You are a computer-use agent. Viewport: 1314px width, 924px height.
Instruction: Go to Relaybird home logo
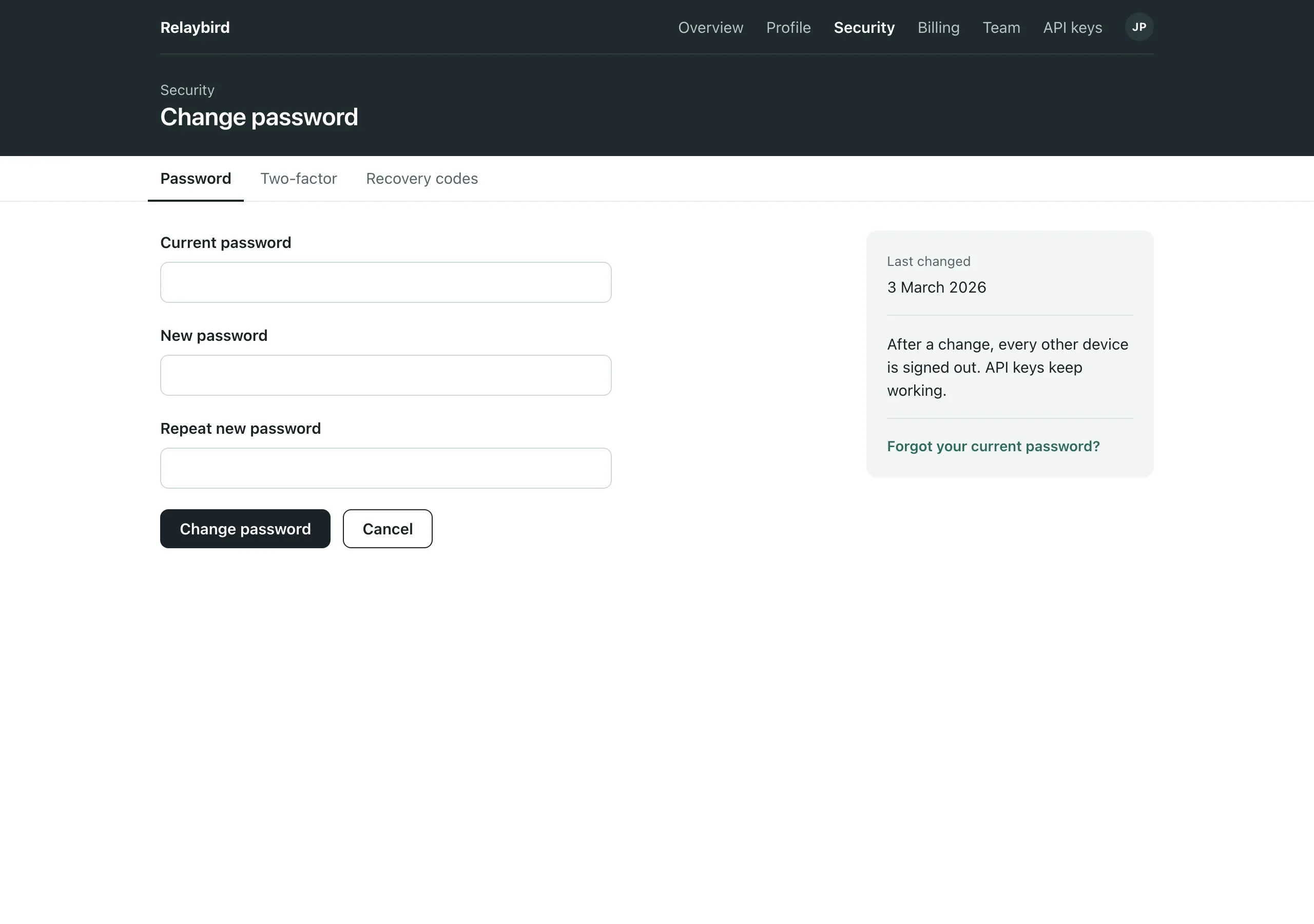pos(195,28)
